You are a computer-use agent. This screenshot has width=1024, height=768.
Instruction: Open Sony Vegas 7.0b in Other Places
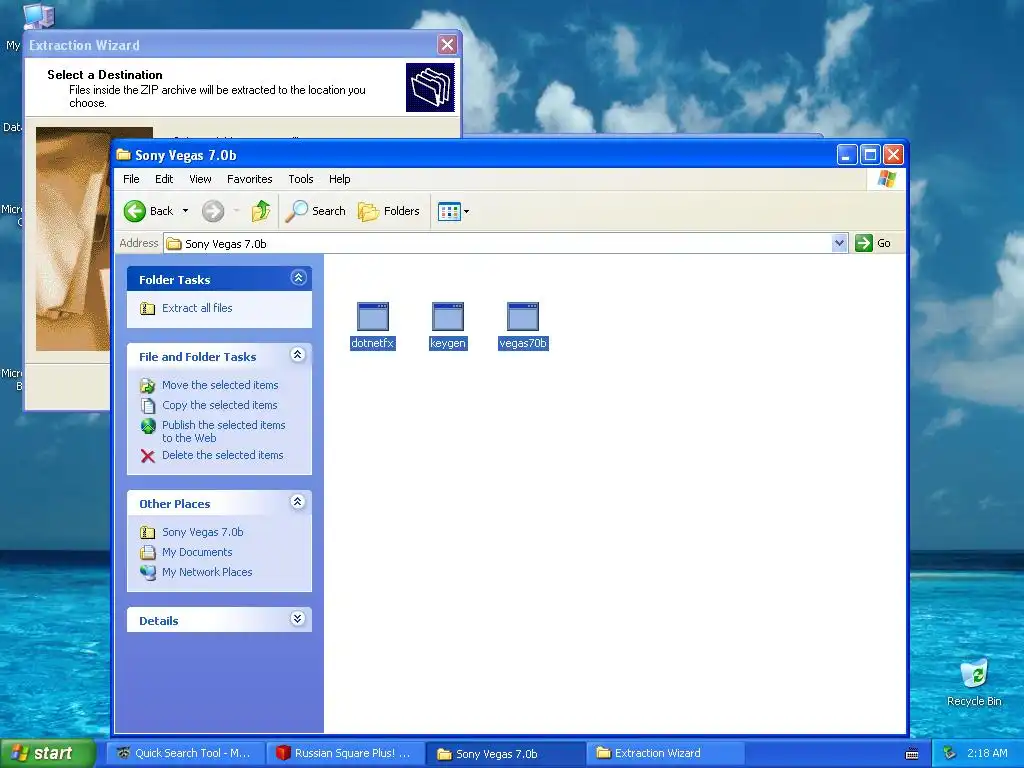tap(202, 532)
